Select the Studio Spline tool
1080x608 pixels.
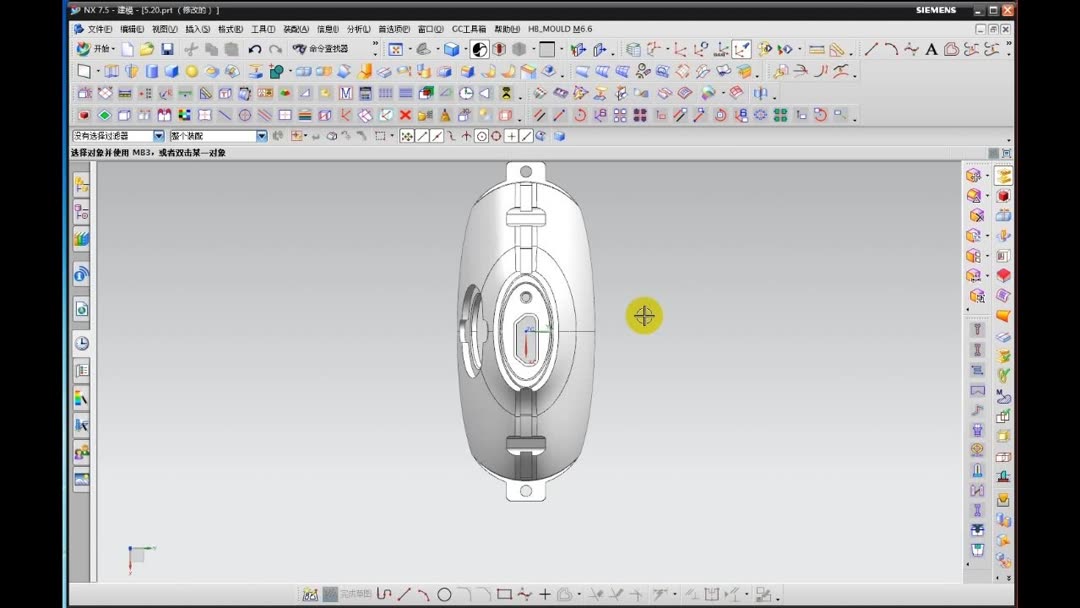click(x=913, y=48)
